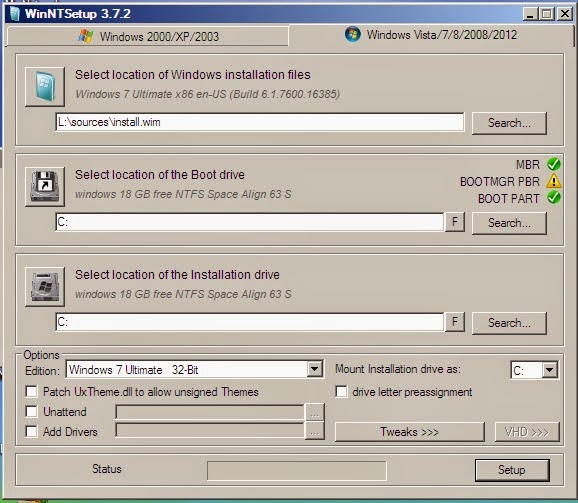This screenshot has height=503, width=578.
Task: Click the Windows installation files source icon
Action: (45, 87)
